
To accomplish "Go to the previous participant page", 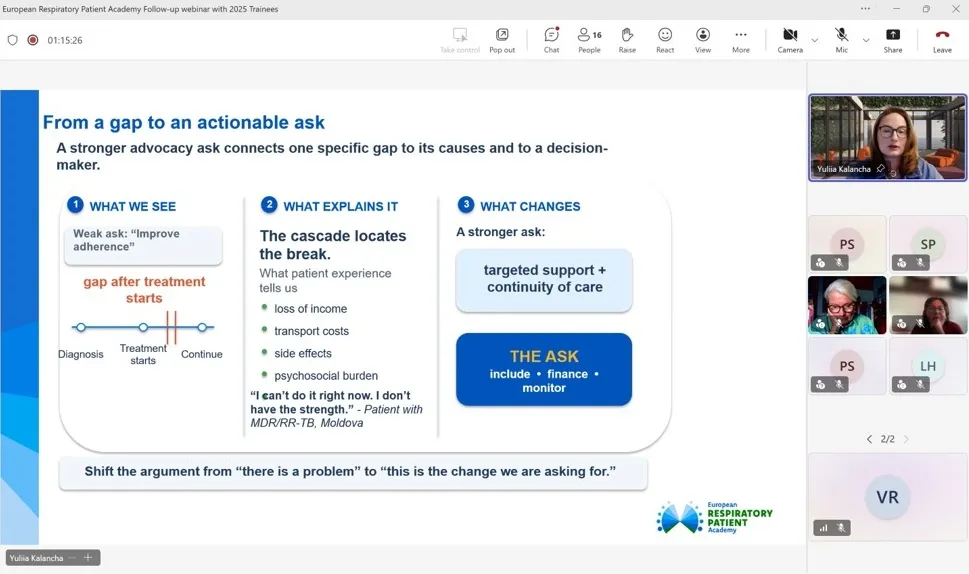I will (870, 439).
